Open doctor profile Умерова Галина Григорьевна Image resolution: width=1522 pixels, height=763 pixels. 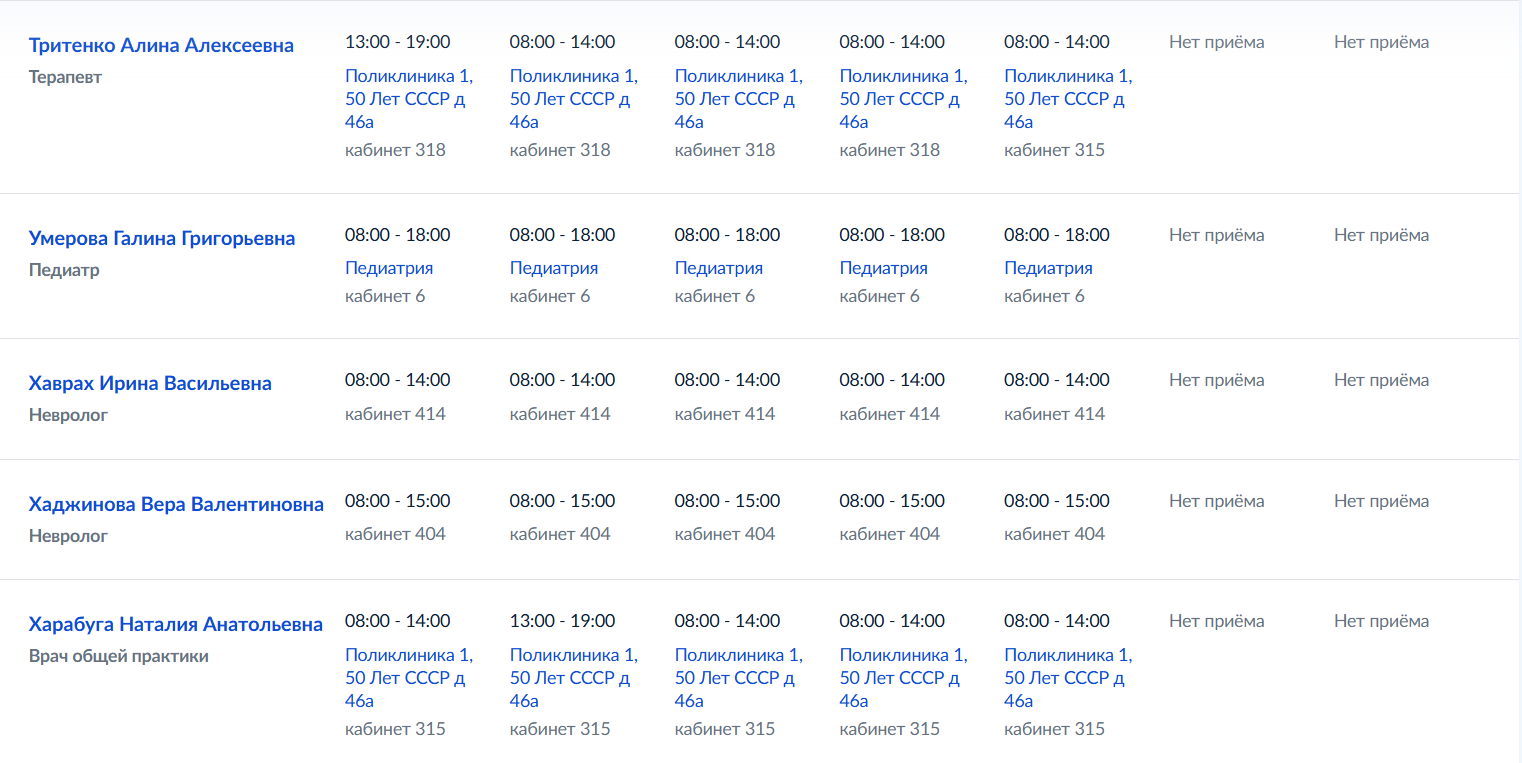point(162,238)
